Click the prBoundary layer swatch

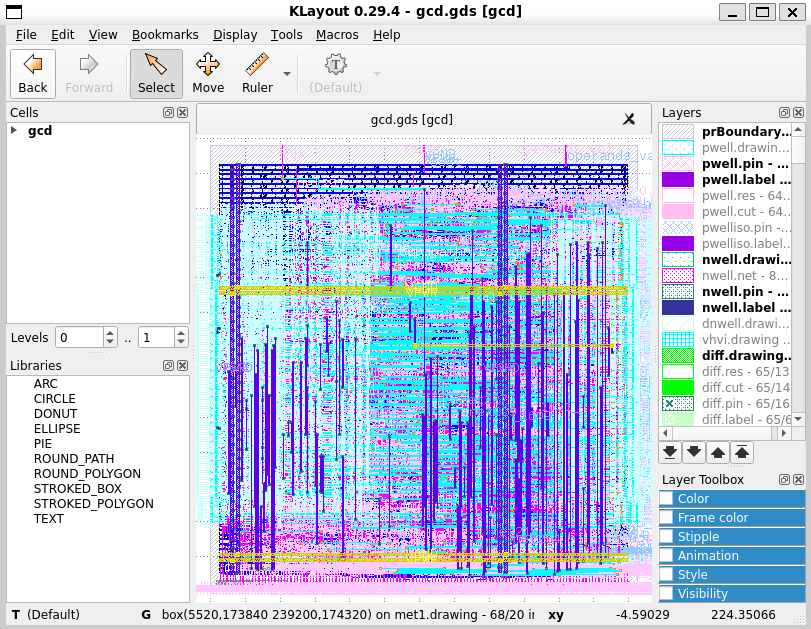coord(678,131)
